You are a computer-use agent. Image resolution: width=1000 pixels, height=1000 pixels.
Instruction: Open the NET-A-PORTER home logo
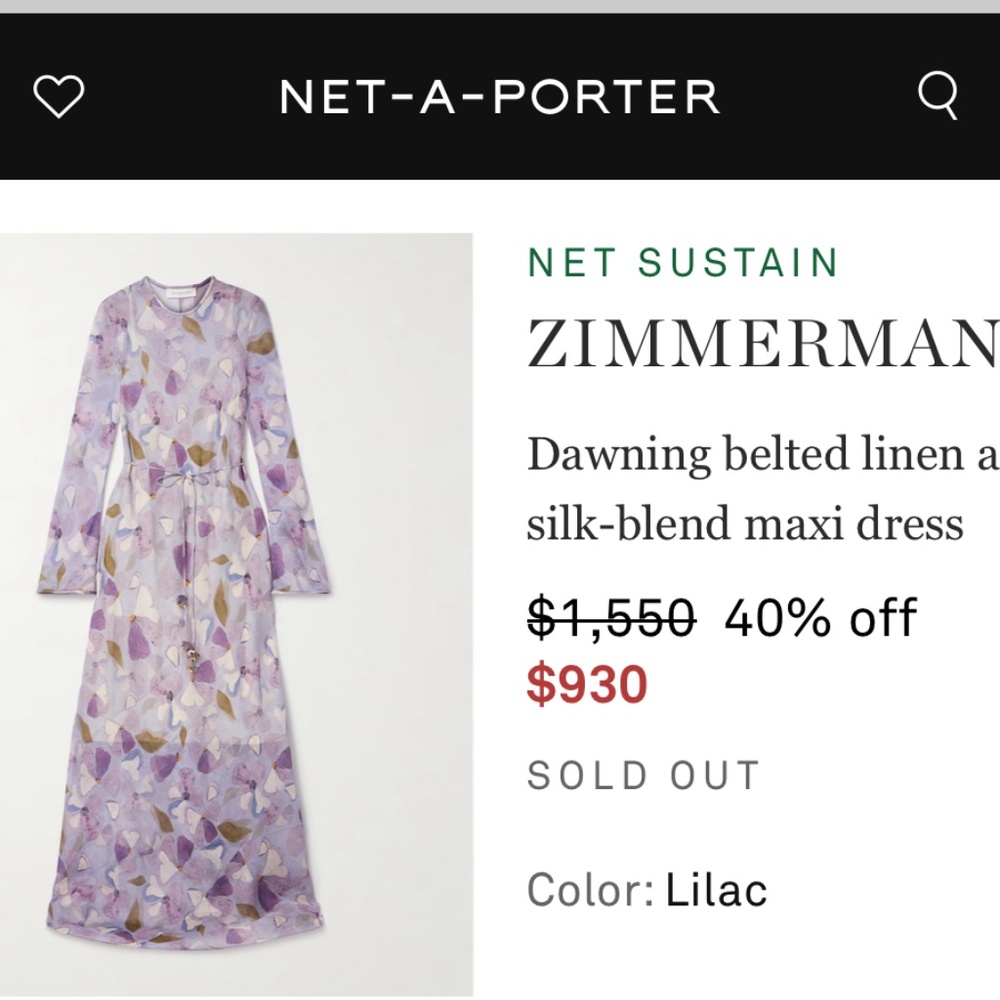(499, 95)
